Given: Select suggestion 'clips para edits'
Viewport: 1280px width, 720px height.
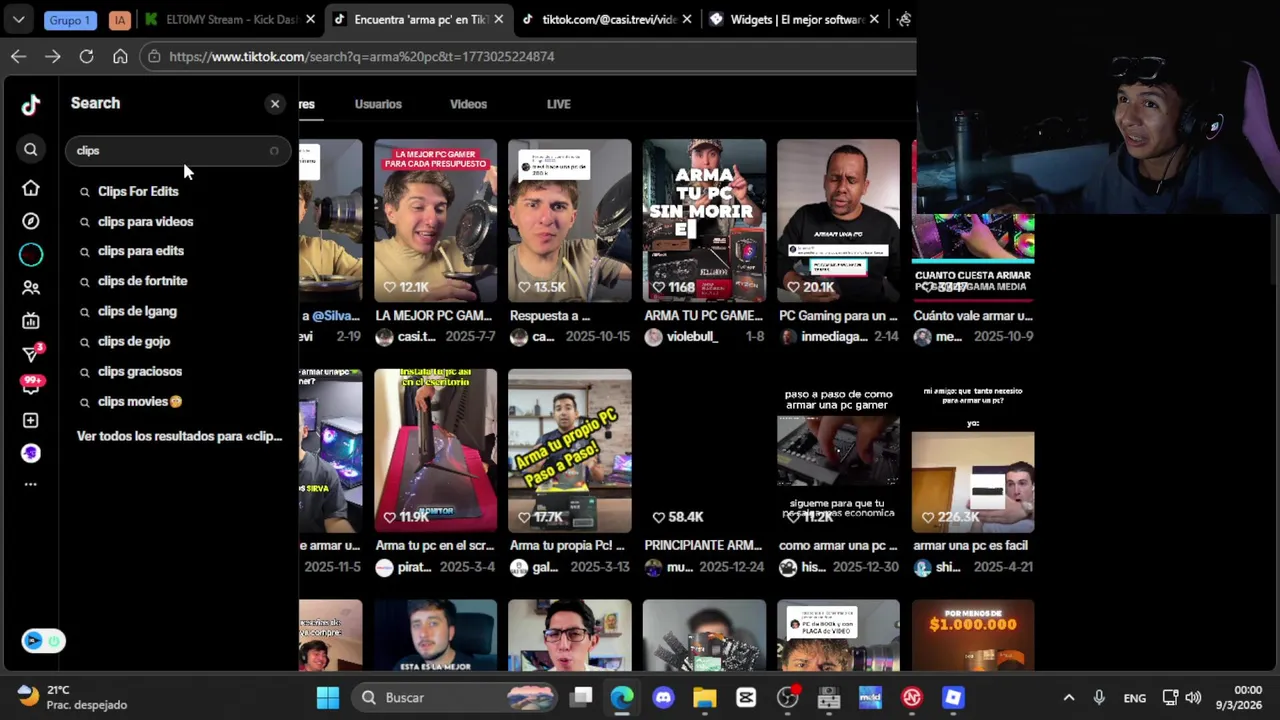Looking at the screenshot, I should click(141, 251).
